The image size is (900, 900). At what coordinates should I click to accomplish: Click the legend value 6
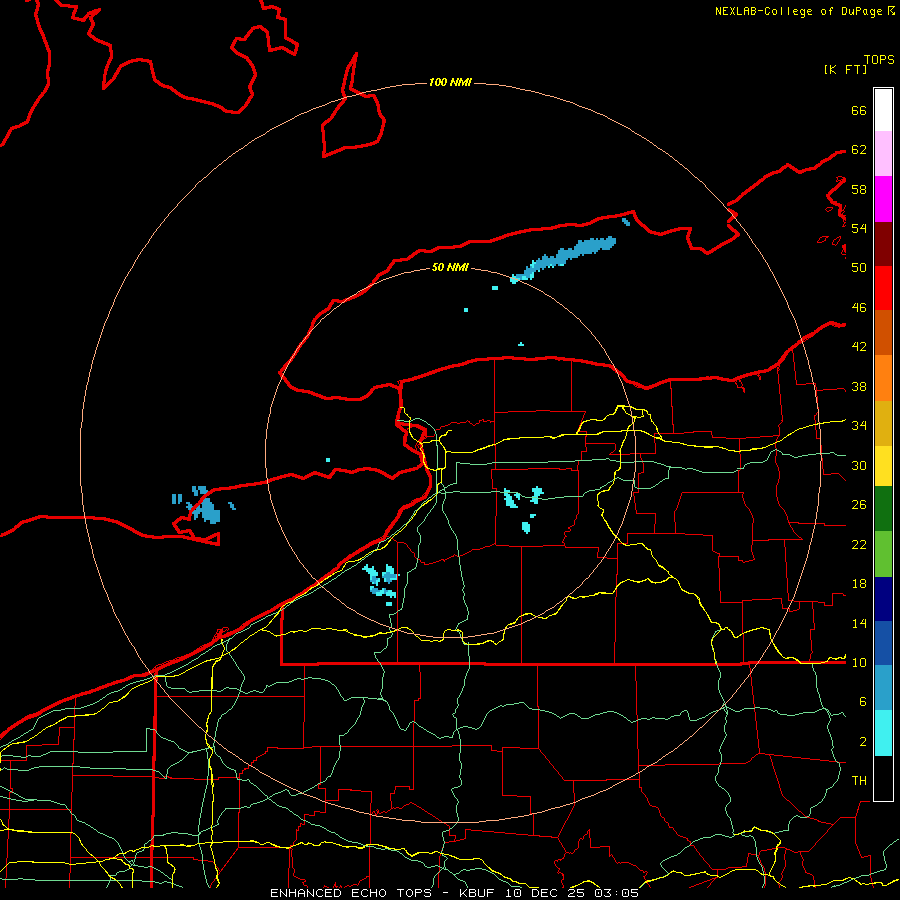pyautogui.click(x=862, y=701)
